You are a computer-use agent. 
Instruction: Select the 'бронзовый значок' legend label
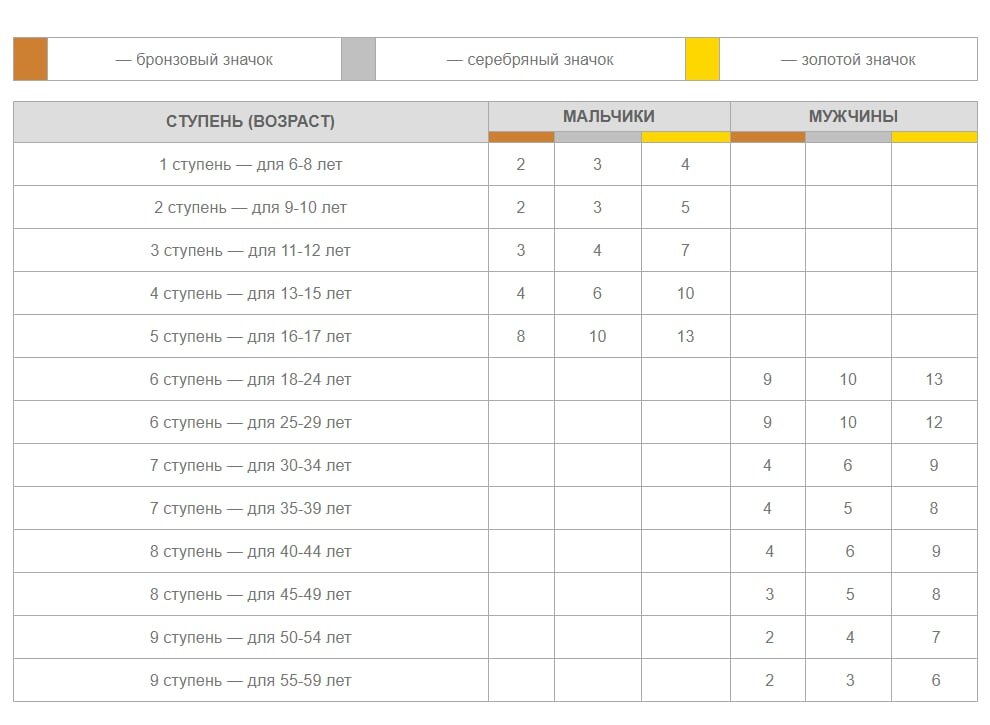[194, 60]
